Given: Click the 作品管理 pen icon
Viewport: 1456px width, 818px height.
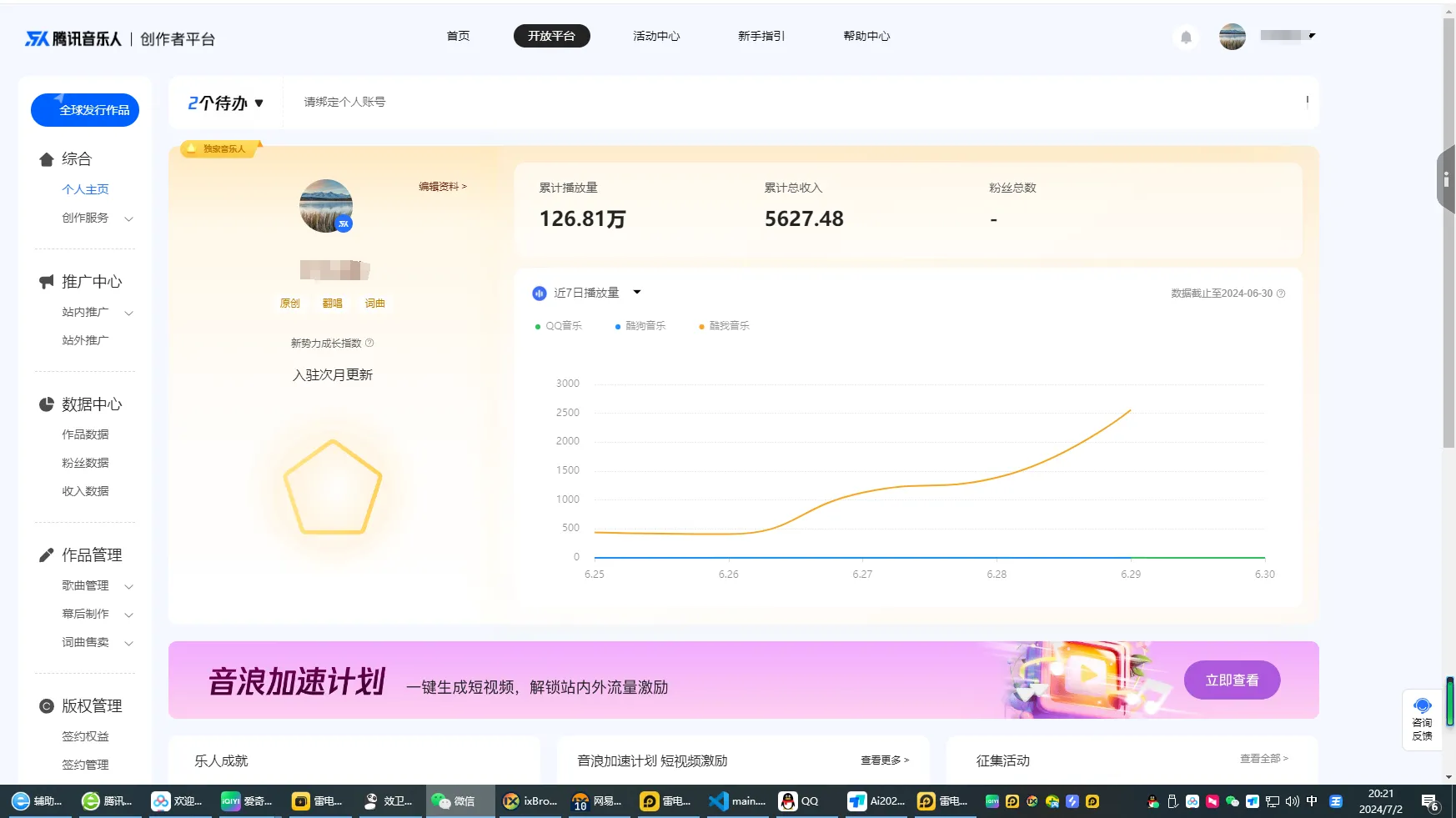Looking at the screenshot, I should [46, 554].
